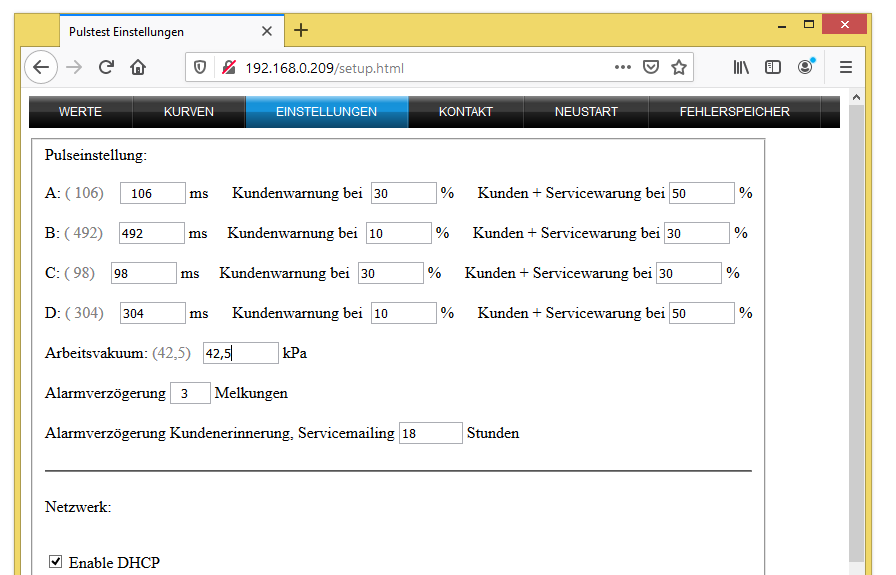Click the scrollbar up arrow
Viewport: 896px width, 575px height.
click(x=856, y=98)
